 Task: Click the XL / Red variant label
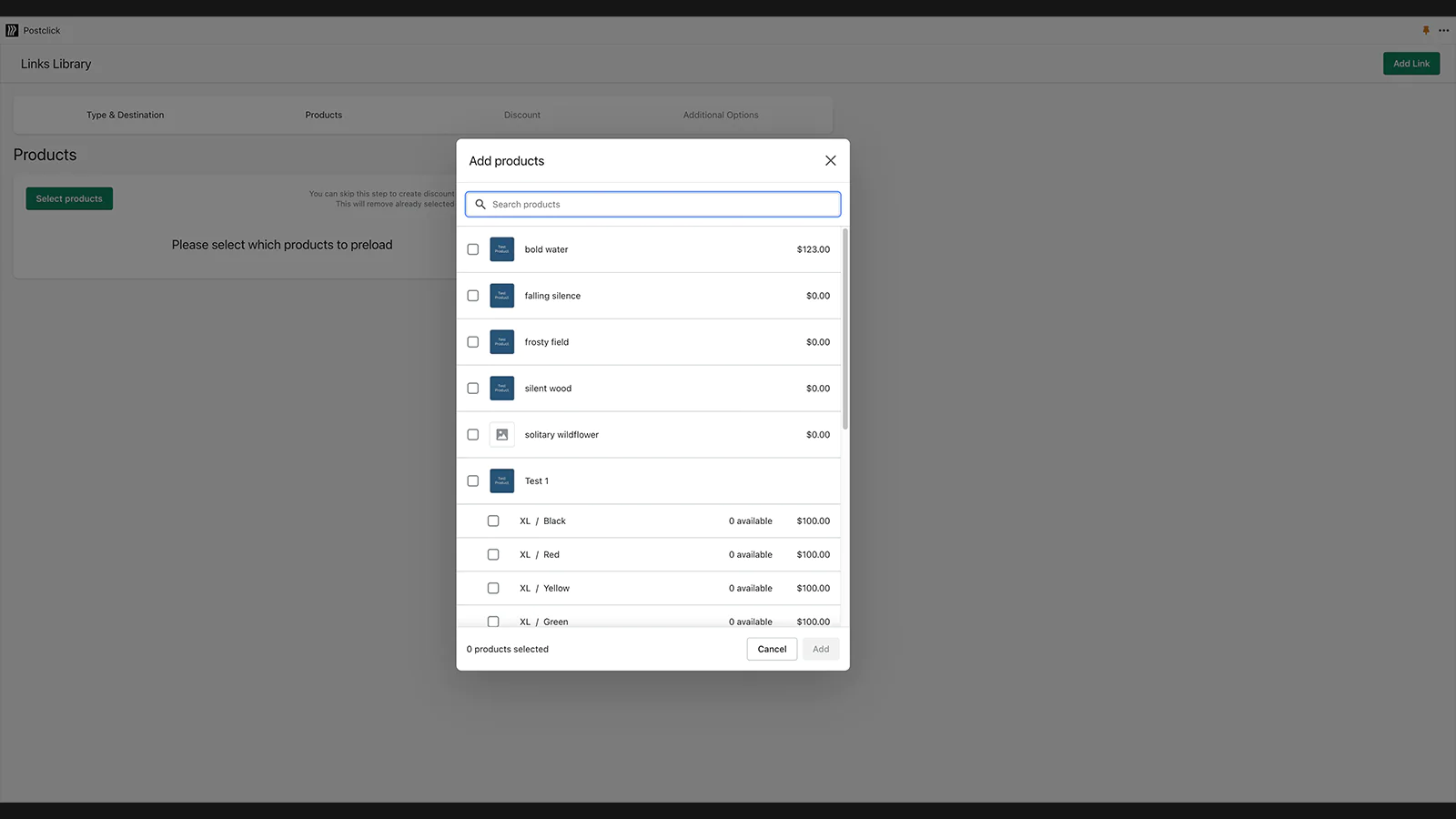coord(540,555)
